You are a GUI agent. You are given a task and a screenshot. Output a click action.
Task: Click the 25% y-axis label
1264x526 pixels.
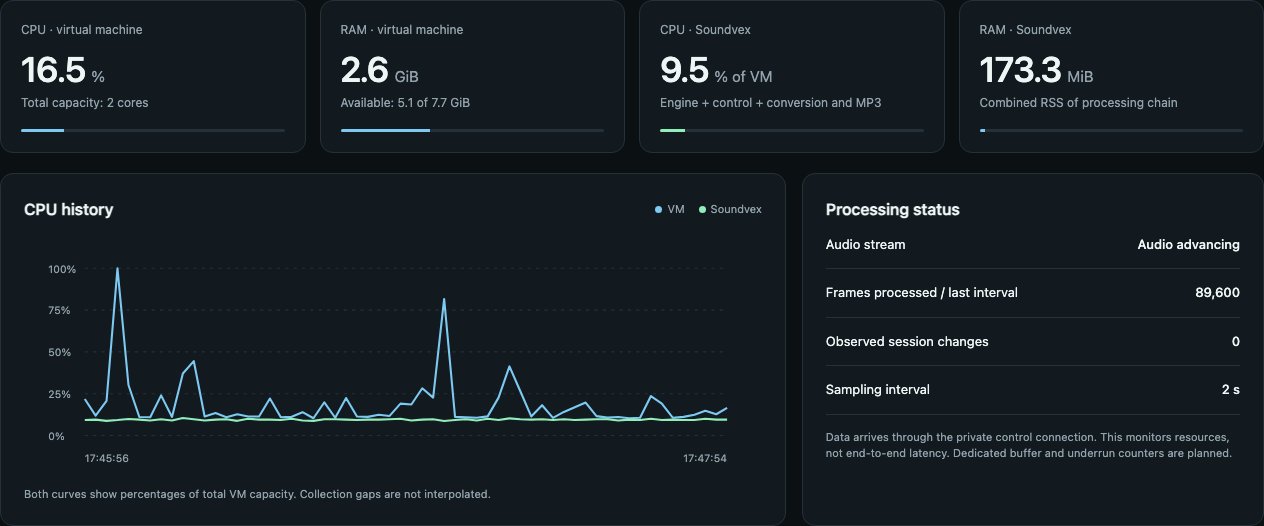(59, 394)
